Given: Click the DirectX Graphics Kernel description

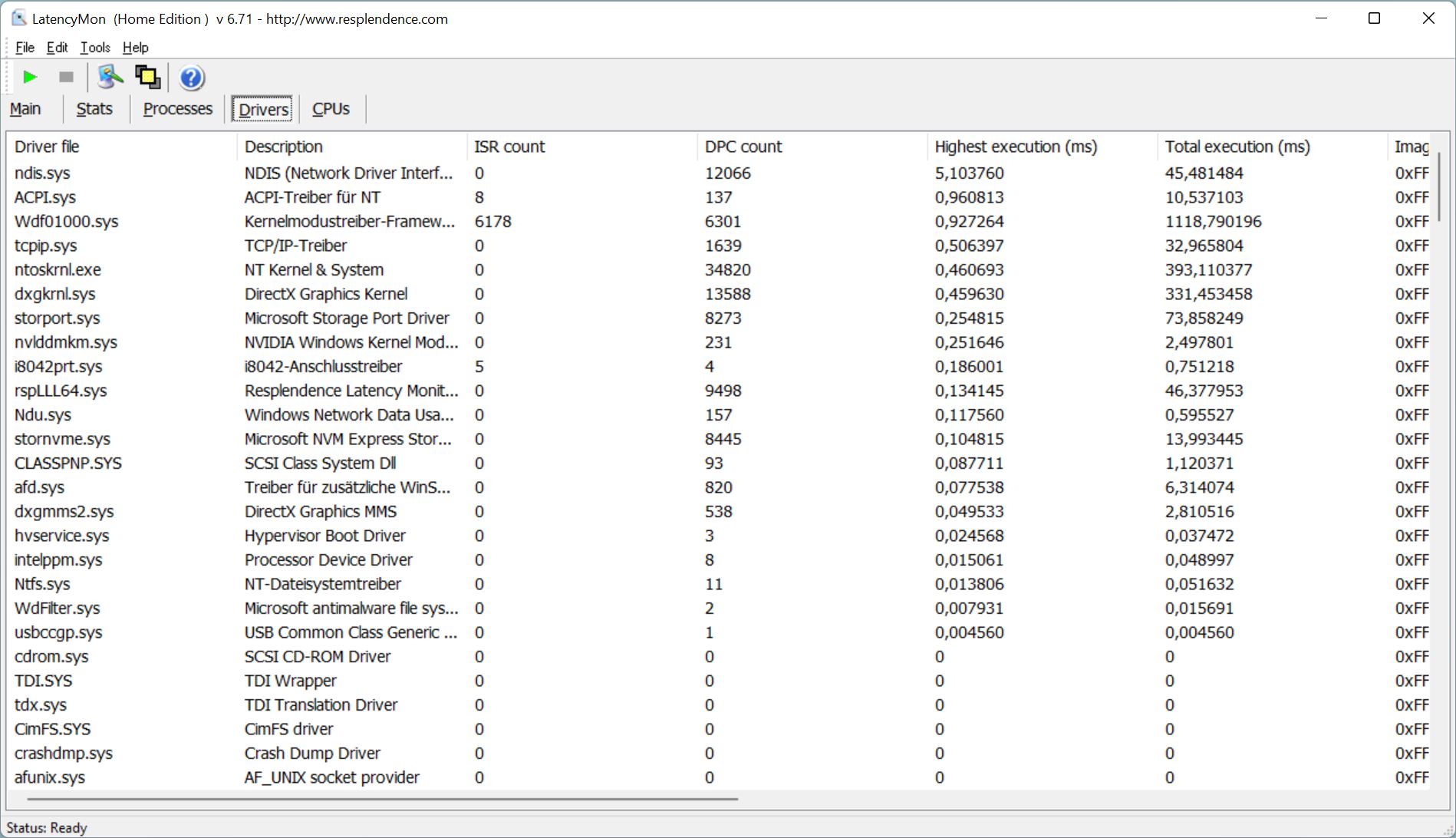Looking at the screenshot, I should point(326,294).
